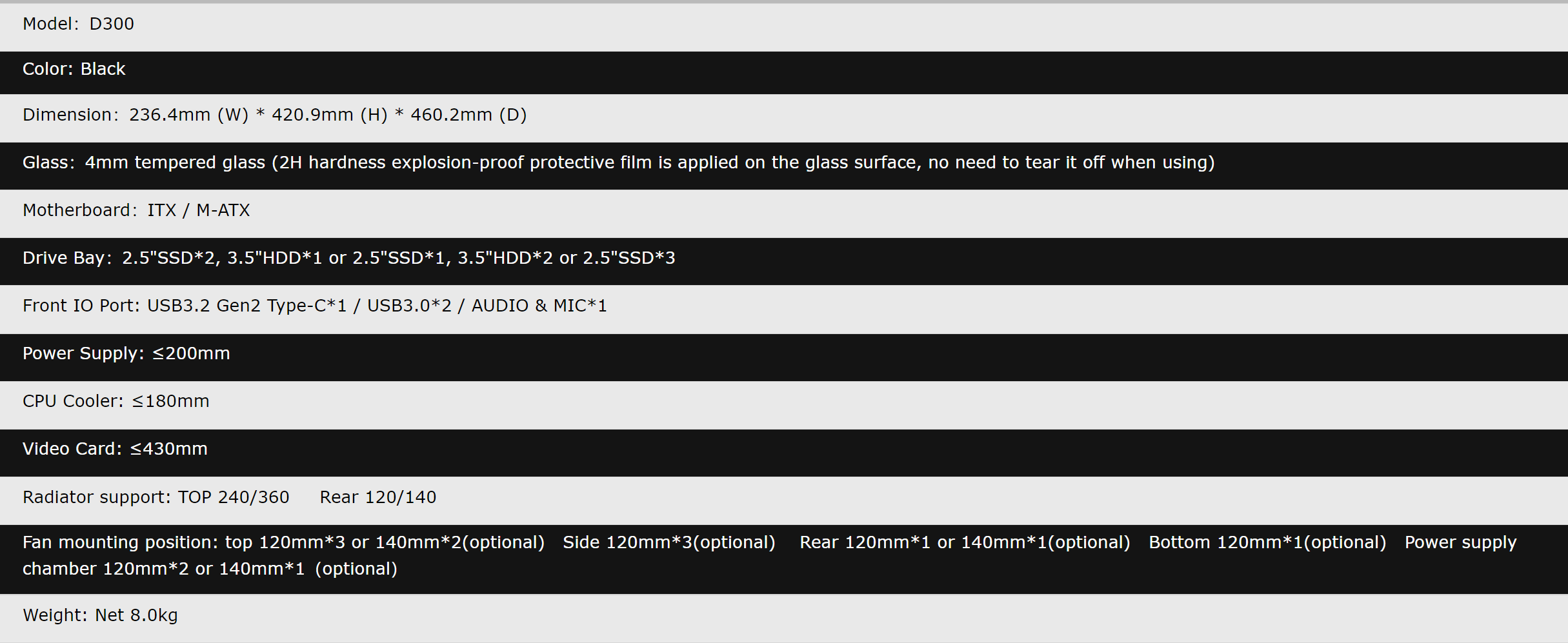Screen dimensions: 1568x643
Task: Click the Rear 120/140 radiator text
Action: click(x=378, y=498)
